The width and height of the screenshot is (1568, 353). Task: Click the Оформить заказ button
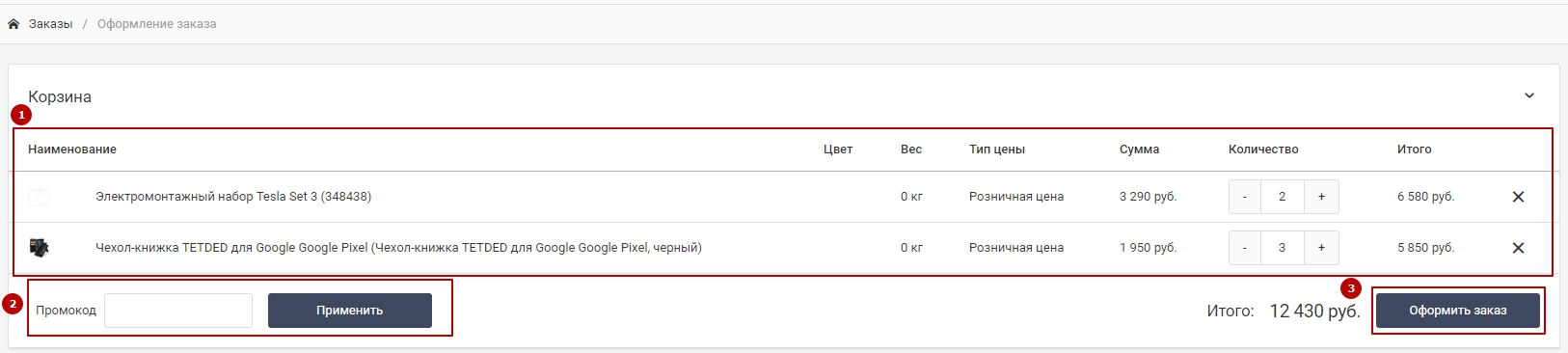point(1458,311)
